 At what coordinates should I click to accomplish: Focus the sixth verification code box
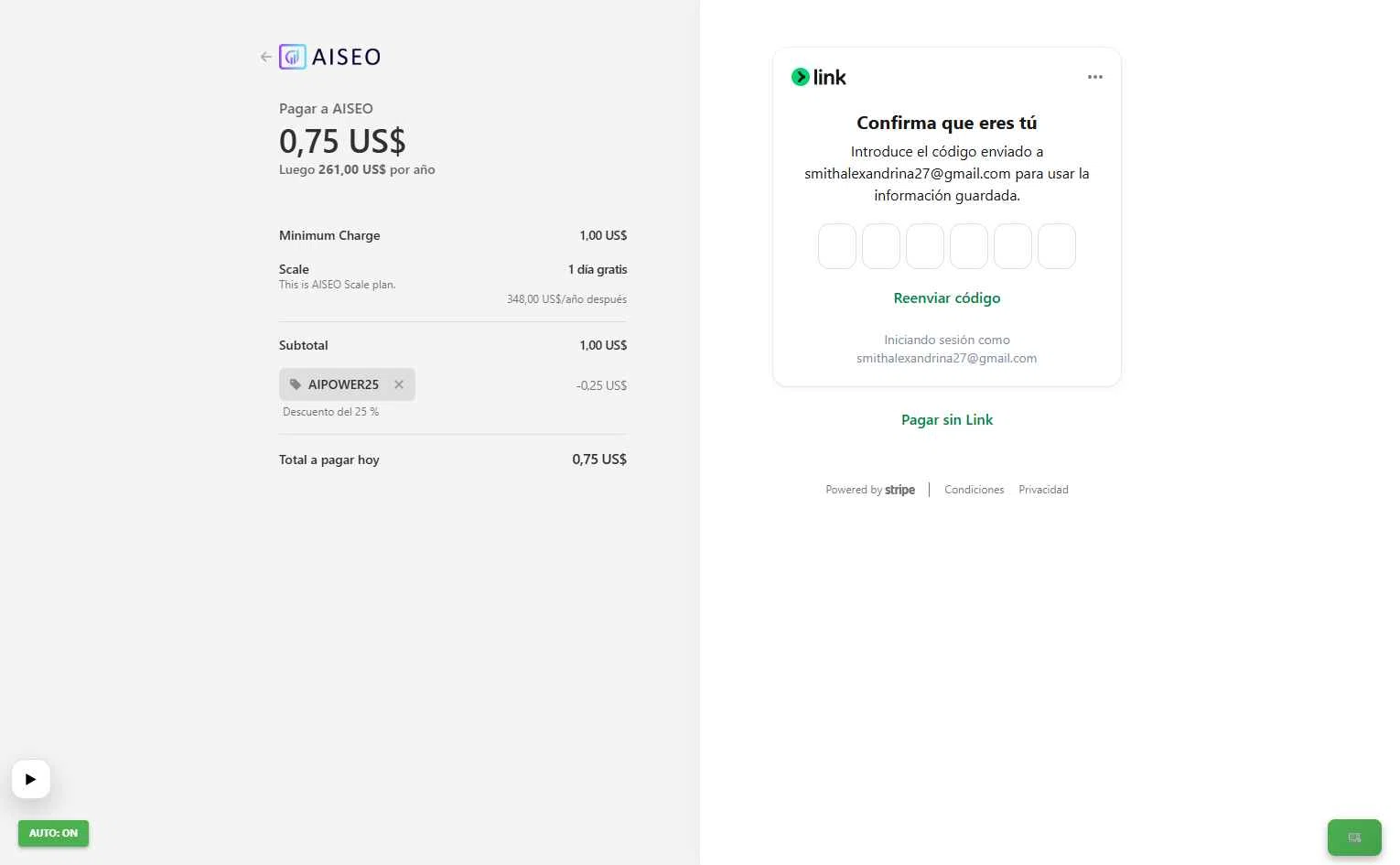1057,246
